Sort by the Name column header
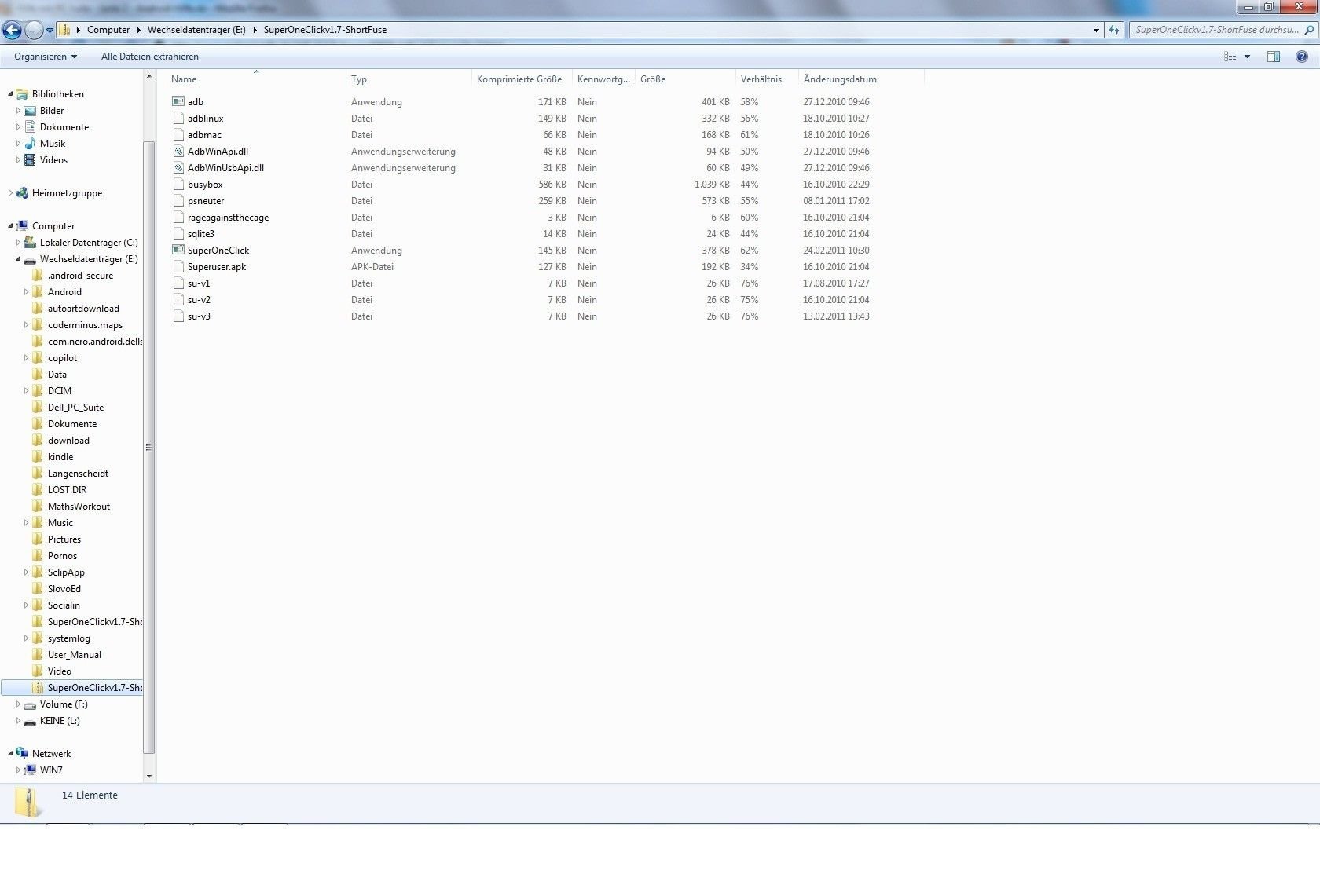This screenshot has width=1320, height=896. point(184,79)
